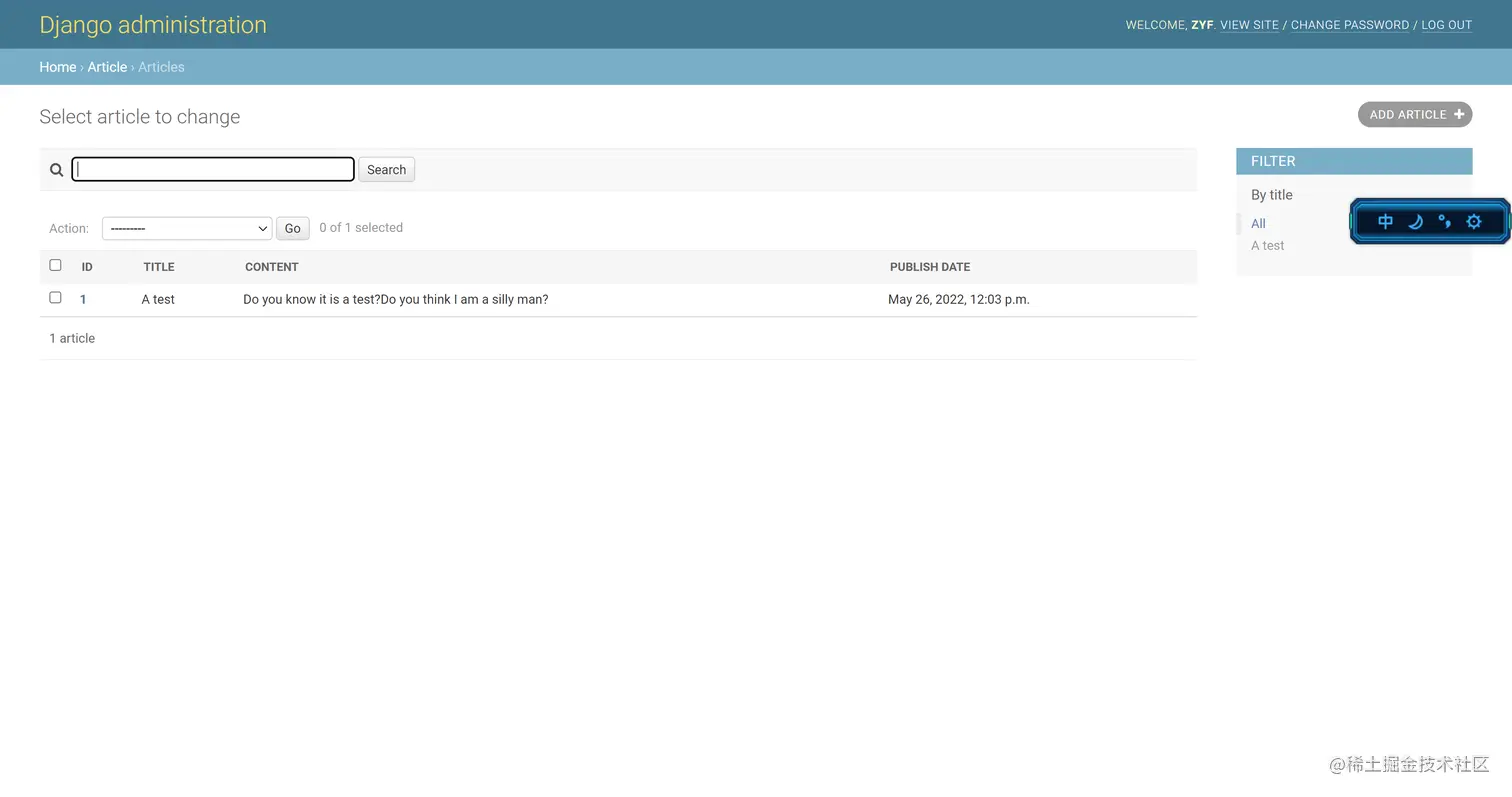The height and width of the screenshot is (797, 1512).
Task: Open the Article breadcrumb link
Action: click(107, 67)
